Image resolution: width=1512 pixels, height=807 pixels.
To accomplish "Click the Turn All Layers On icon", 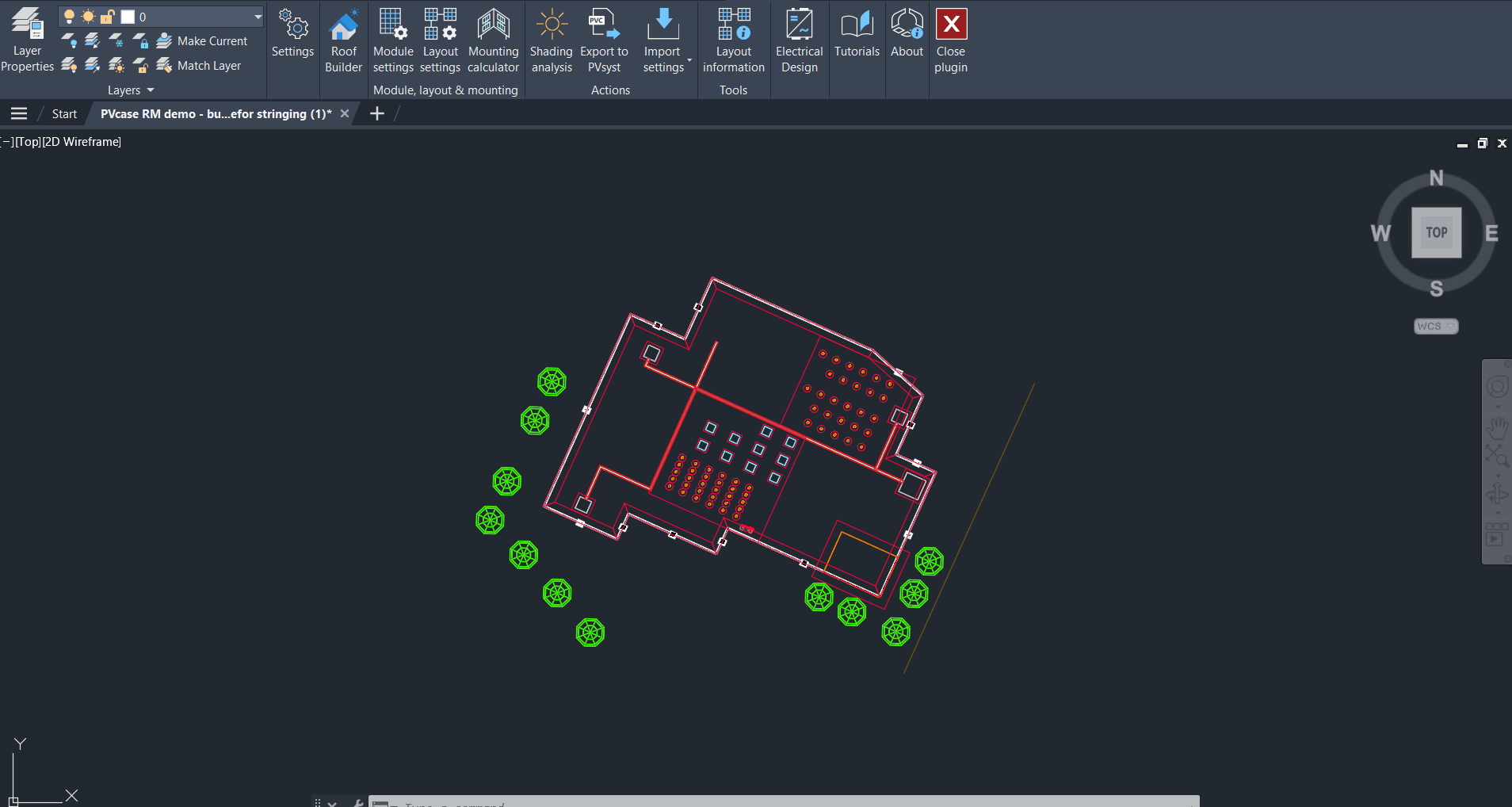I will [x=69, y=65].
